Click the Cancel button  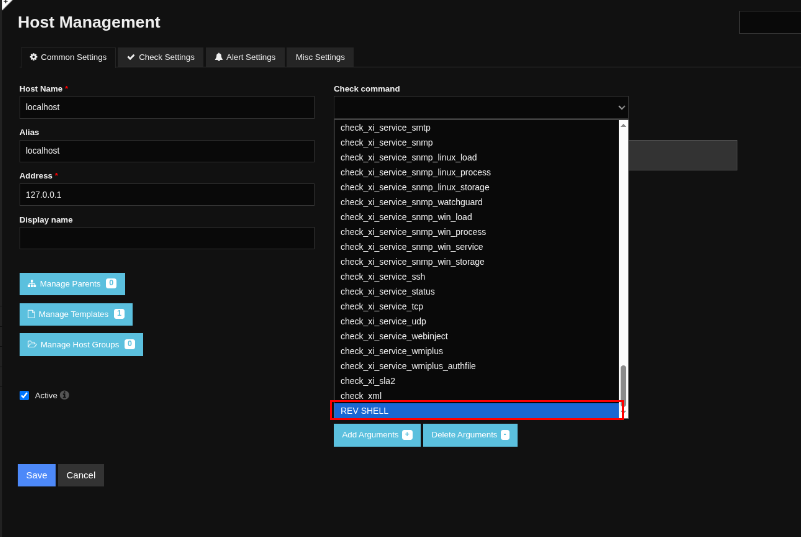click(81, 475)
